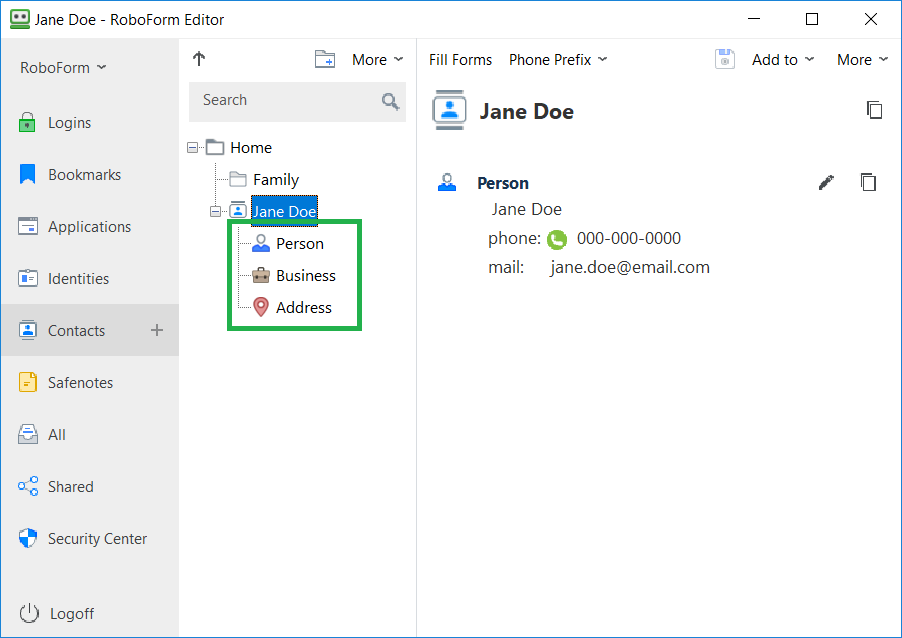Add a new contact with plus icon
902x638 pixels.
point(156,330)
